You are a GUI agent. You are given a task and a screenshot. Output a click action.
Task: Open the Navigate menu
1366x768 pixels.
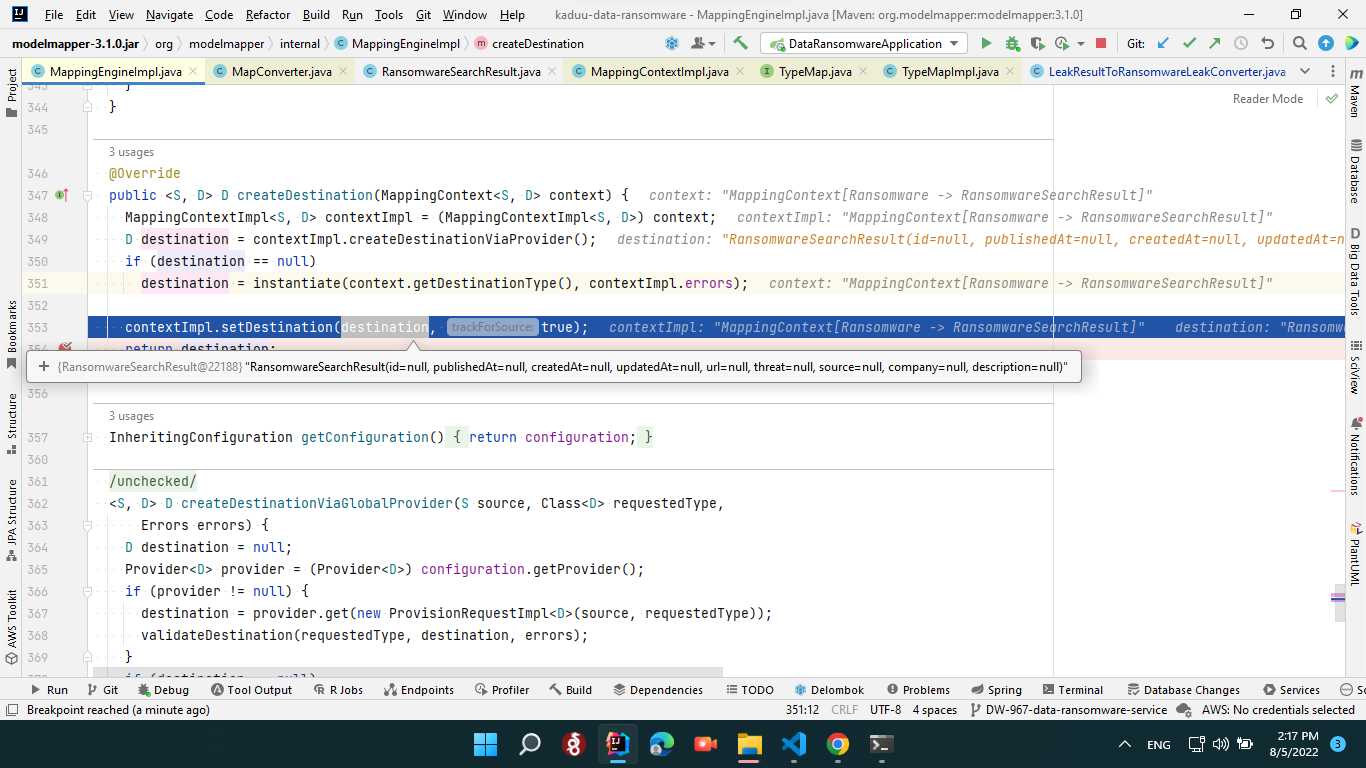coord(169,15)
